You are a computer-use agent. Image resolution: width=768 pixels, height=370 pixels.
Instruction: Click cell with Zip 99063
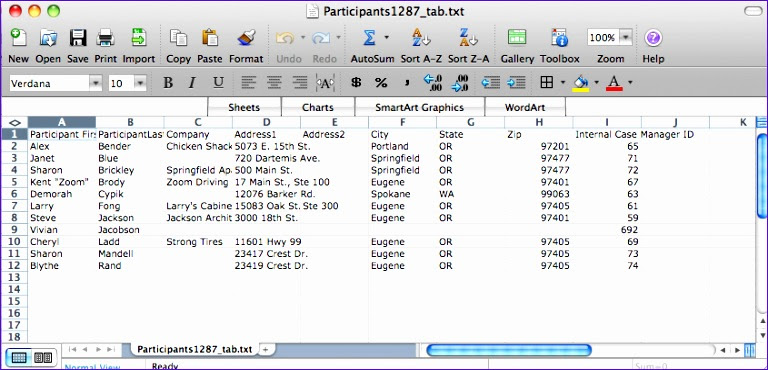[538, 194]
